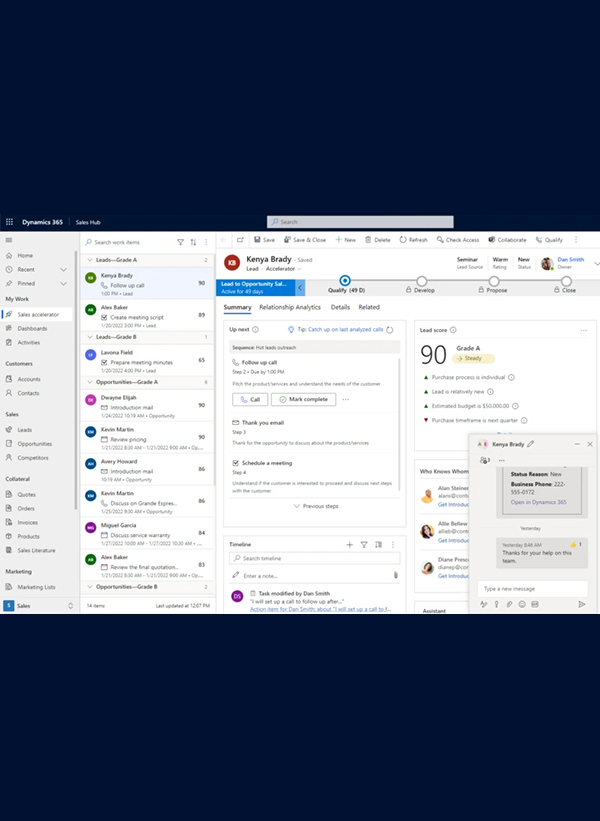This screenshot has width=600, height=821.
Task: Collapse the Opportunities—Grade A group
Action: coord(90,382)
